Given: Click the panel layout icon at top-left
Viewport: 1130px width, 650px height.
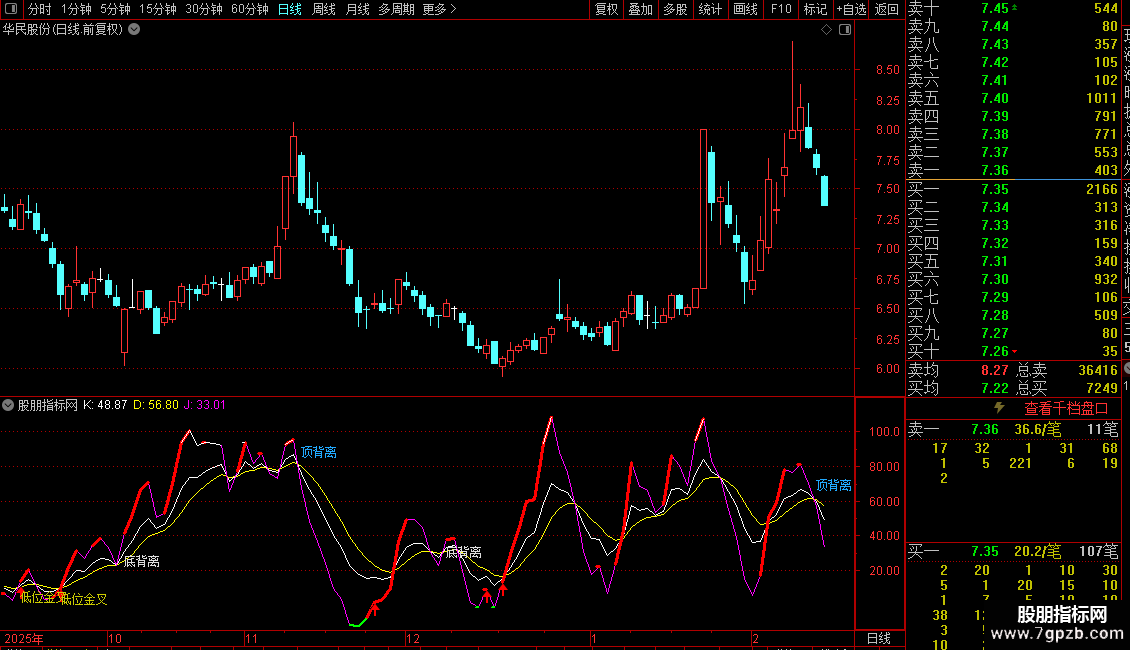Looking at the screenshot, I should [11, 9].
